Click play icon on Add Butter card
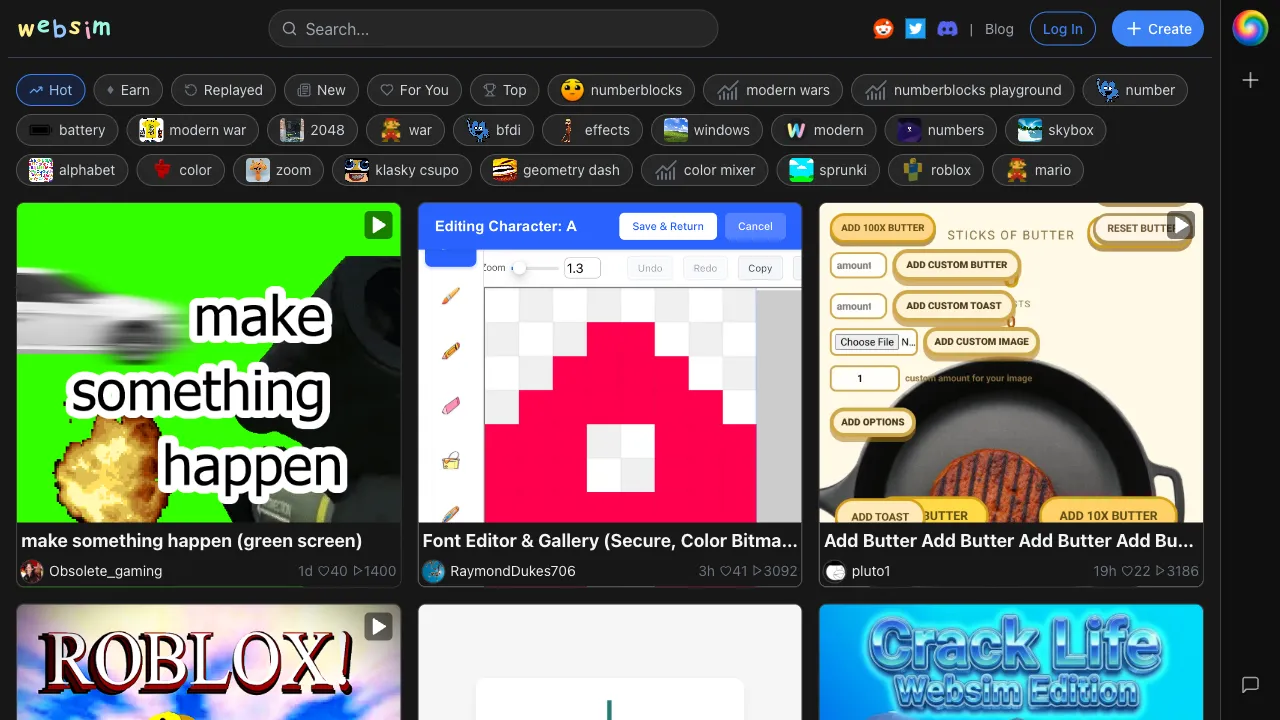Image resolution: width=1280 pixels, height=720 pixels. pos(1181,225)
